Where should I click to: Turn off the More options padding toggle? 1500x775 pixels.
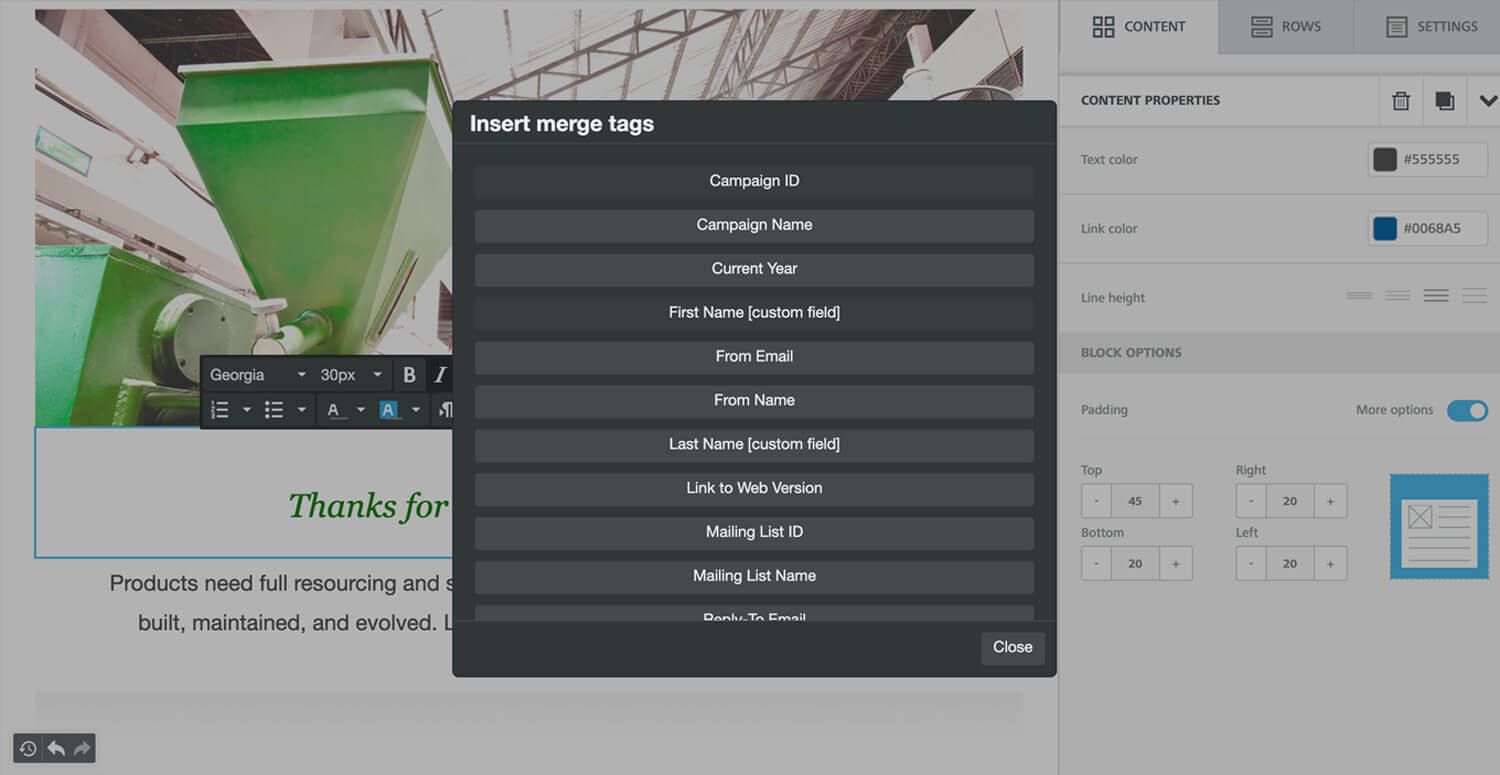[1467, 410]
